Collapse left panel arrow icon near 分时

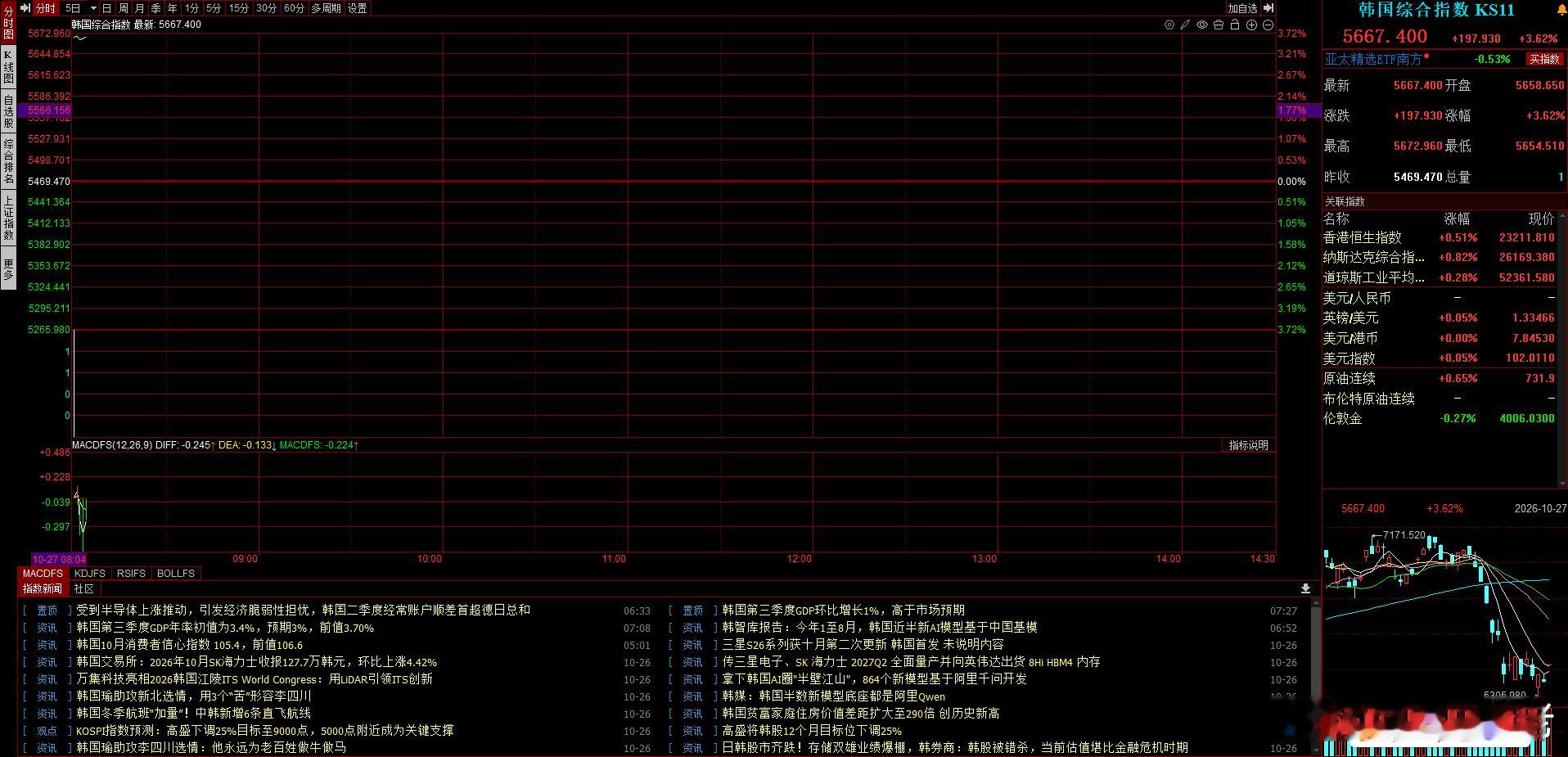(25, 8)
